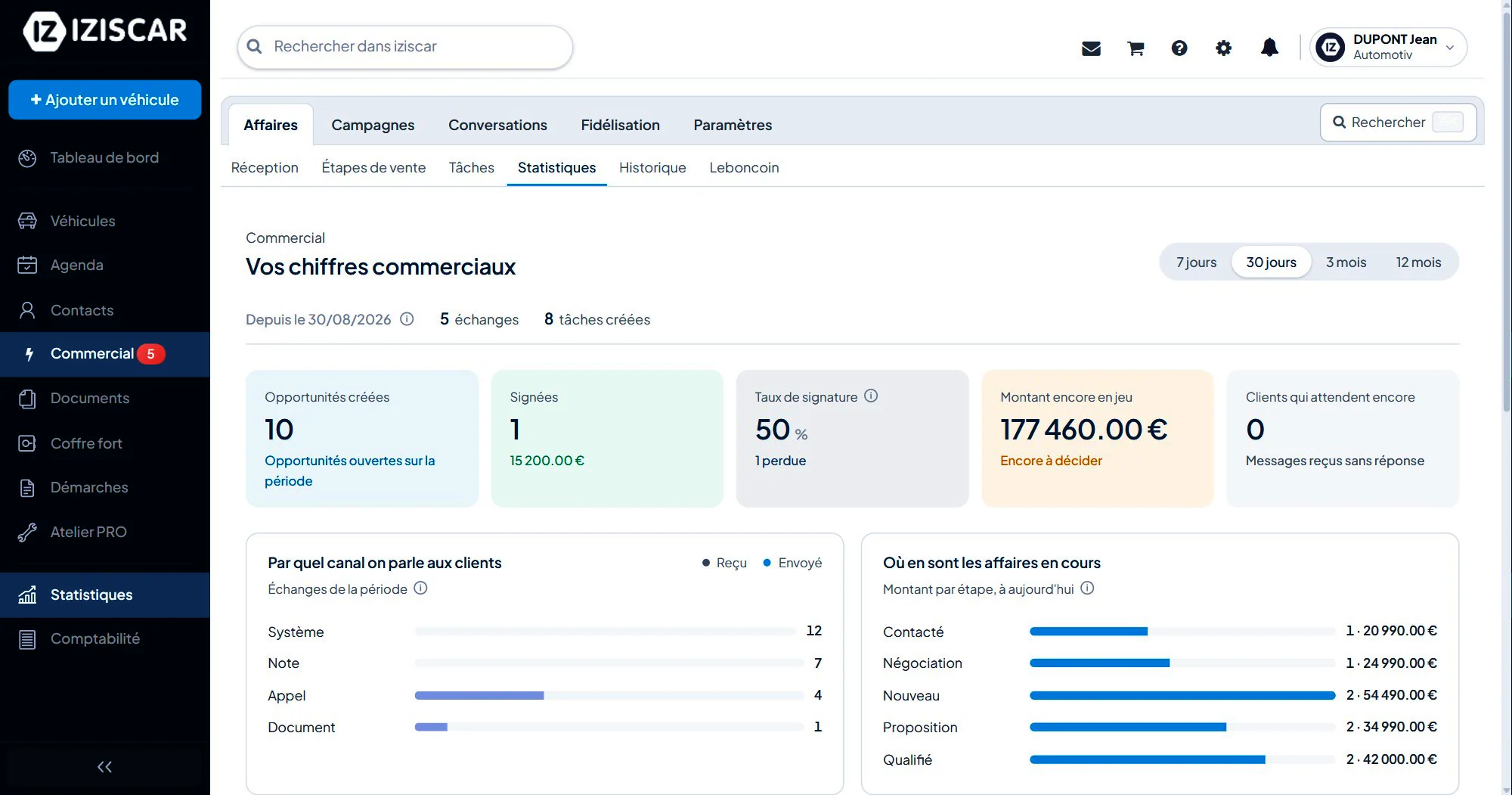Click the info icon beside Montant par étape

[1087, 588]
